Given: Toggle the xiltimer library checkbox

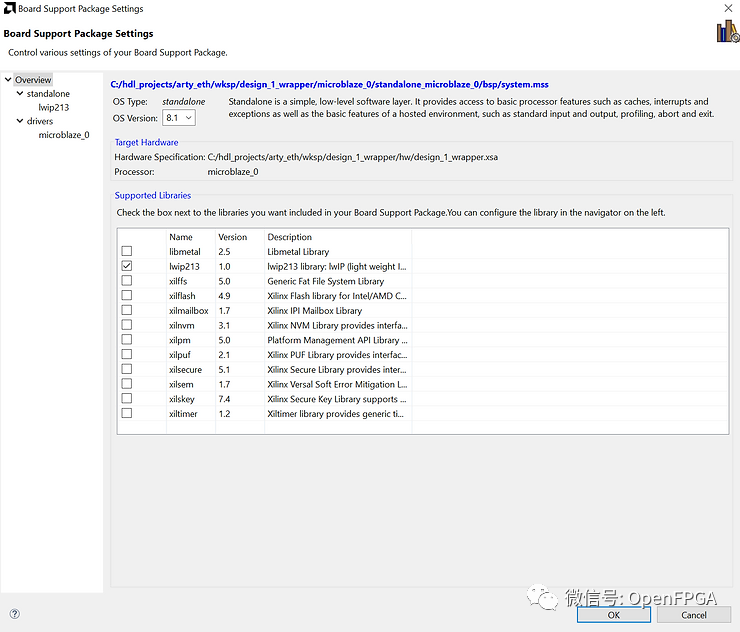Looking at the screenshot, I should coord(127,413).
